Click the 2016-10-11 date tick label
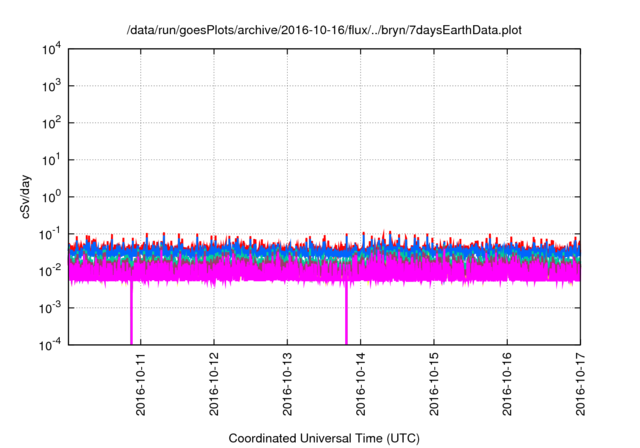Screen dimensions: 640x448 click(x=140, y=384)
